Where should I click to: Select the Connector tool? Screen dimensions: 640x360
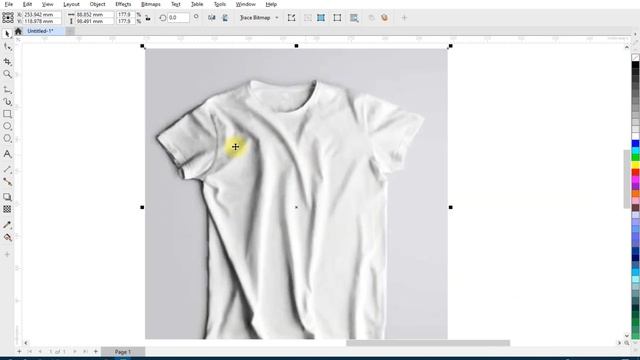click(7, 182)
